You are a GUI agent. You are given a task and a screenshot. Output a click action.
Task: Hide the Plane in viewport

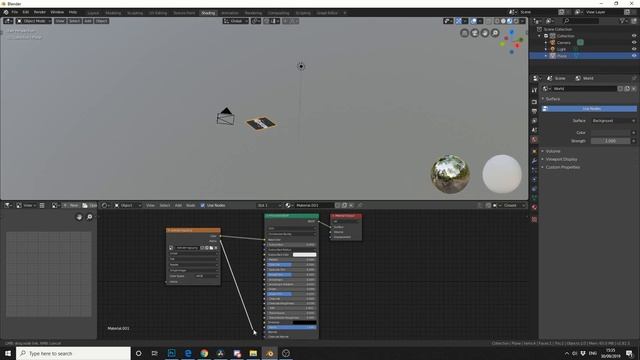coord(634,56)
